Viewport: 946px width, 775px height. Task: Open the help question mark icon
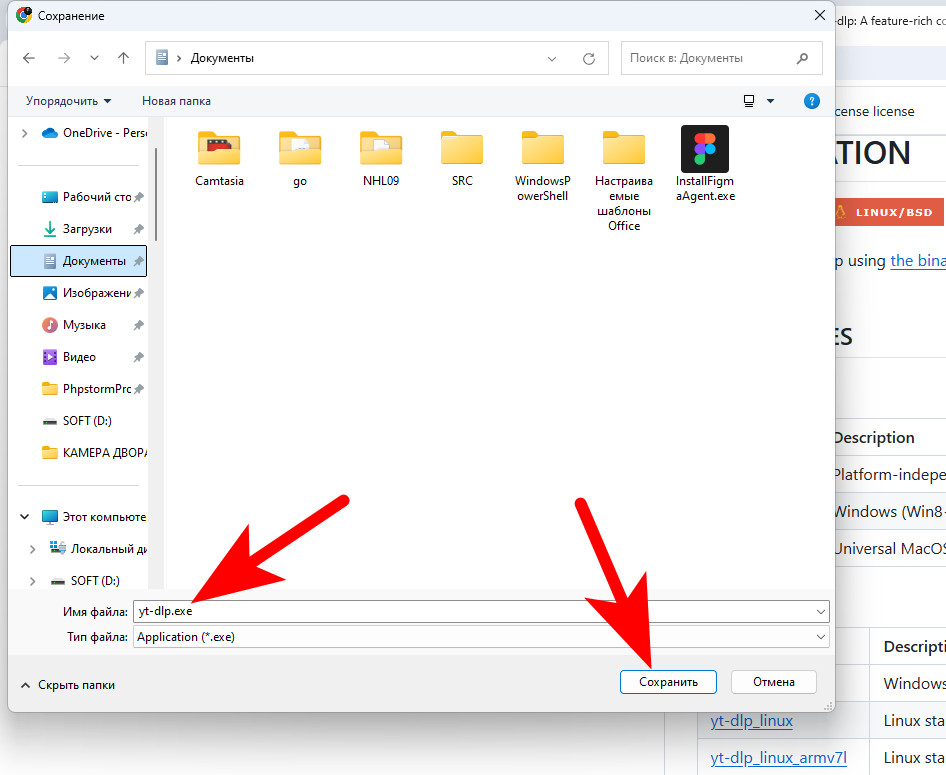812,101
